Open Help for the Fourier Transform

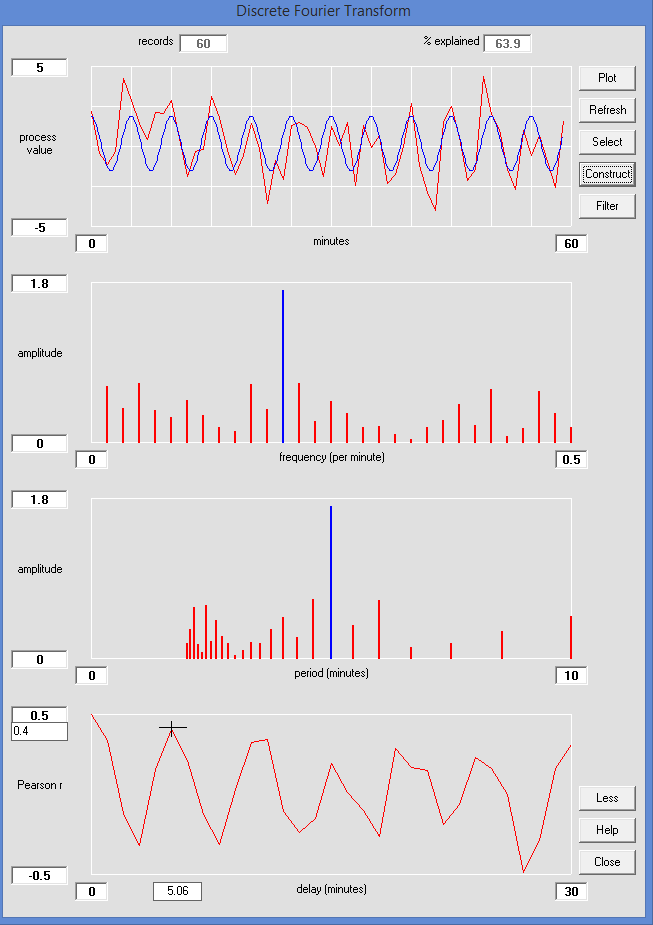pos(607,830)
